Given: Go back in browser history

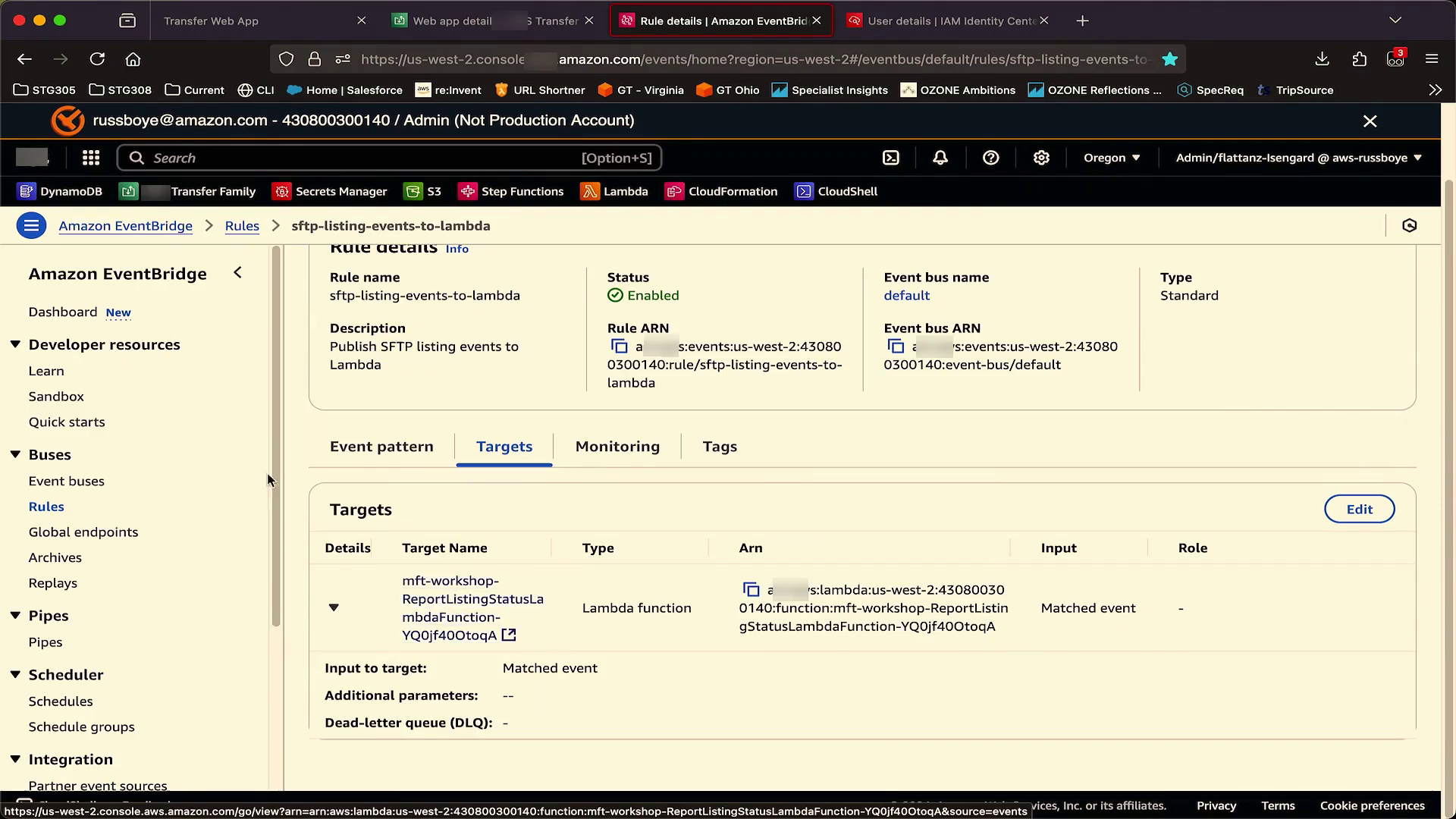Looking at the screenshot, I should 24,58.
